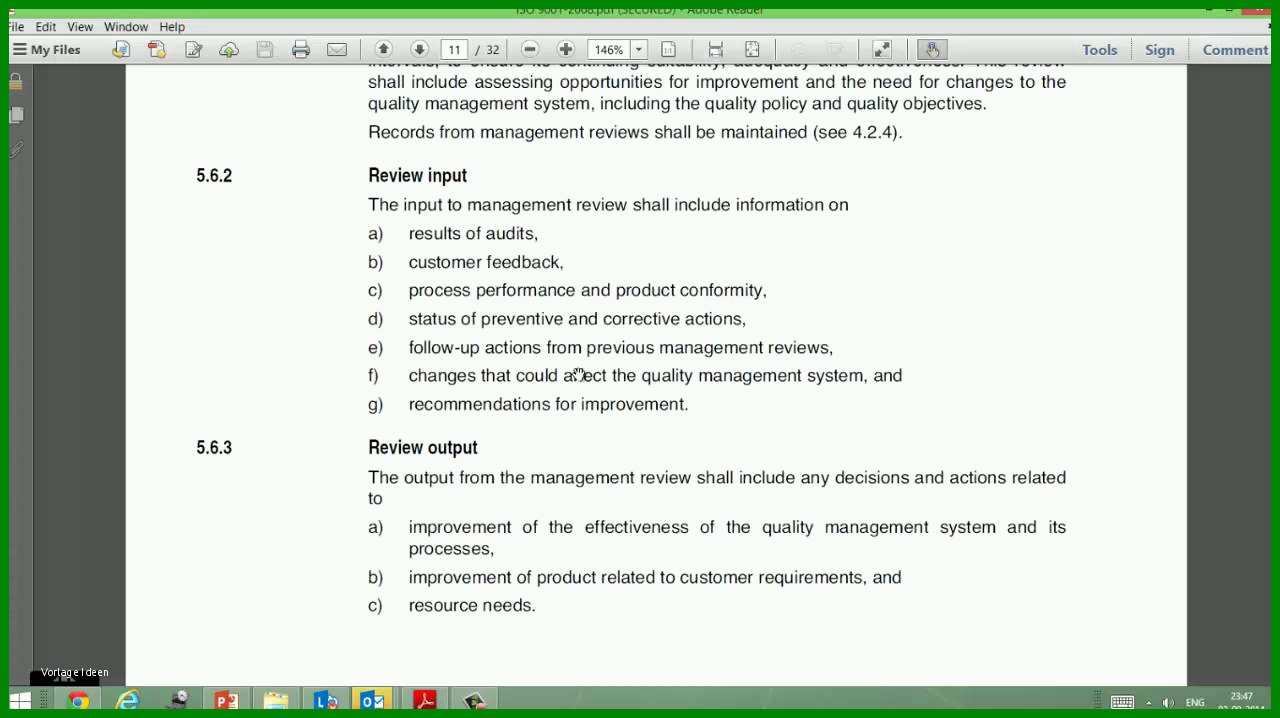Print the document using printer icon
This screenshot has height=718, width=1280.
click(301, 49)
